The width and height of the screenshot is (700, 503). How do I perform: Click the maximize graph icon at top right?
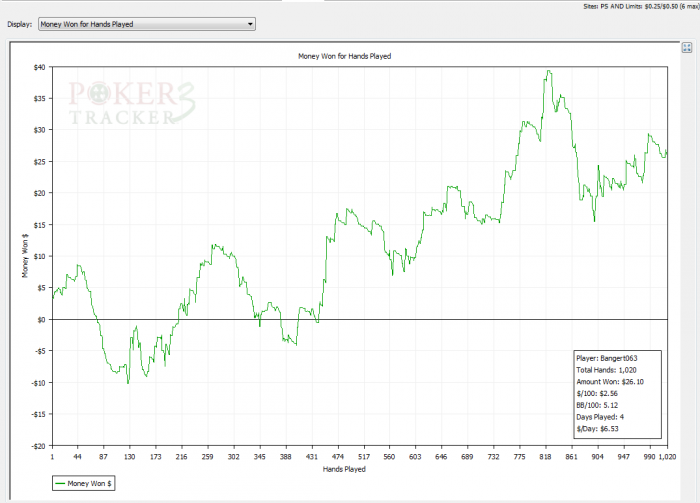[687, 48]
